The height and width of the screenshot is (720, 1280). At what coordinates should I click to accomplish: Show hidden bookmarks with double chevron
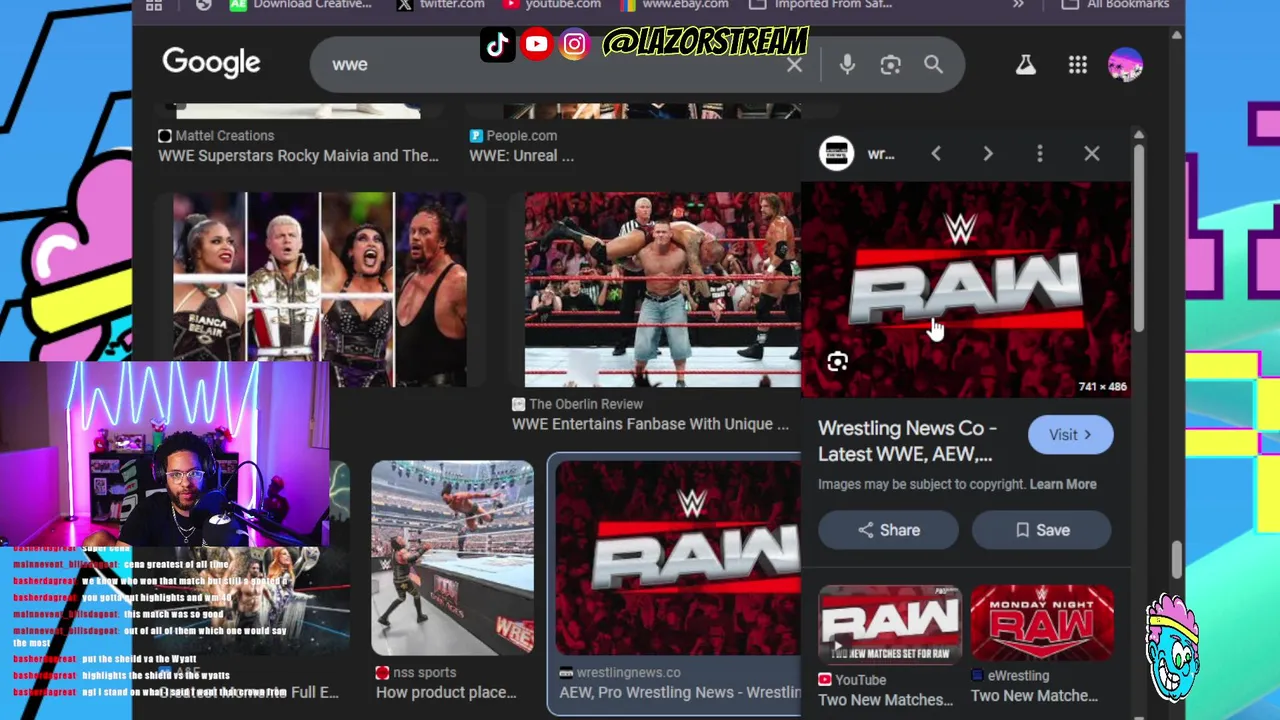click(1018, 5)
